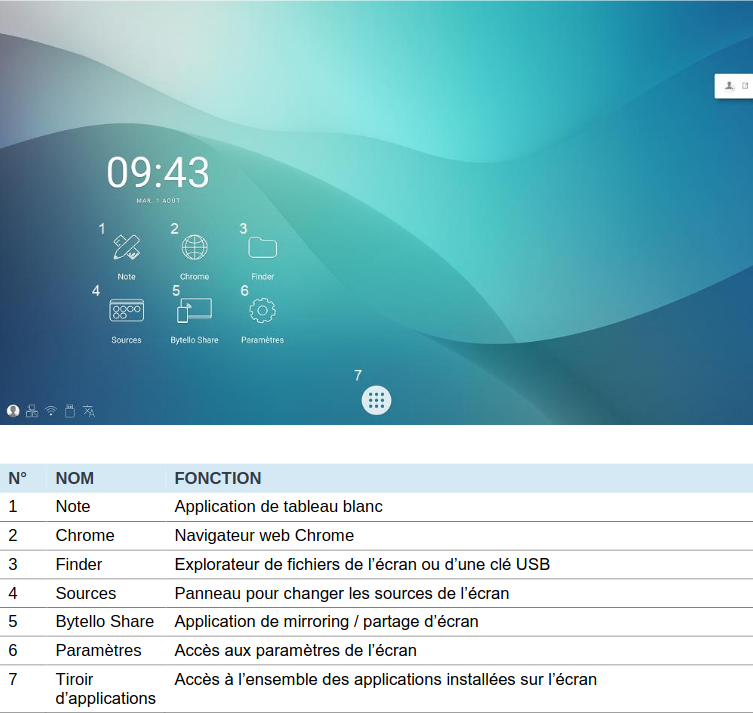Launch the Chrome web browser
Viewport: 753px width, 713px height.
194,247
